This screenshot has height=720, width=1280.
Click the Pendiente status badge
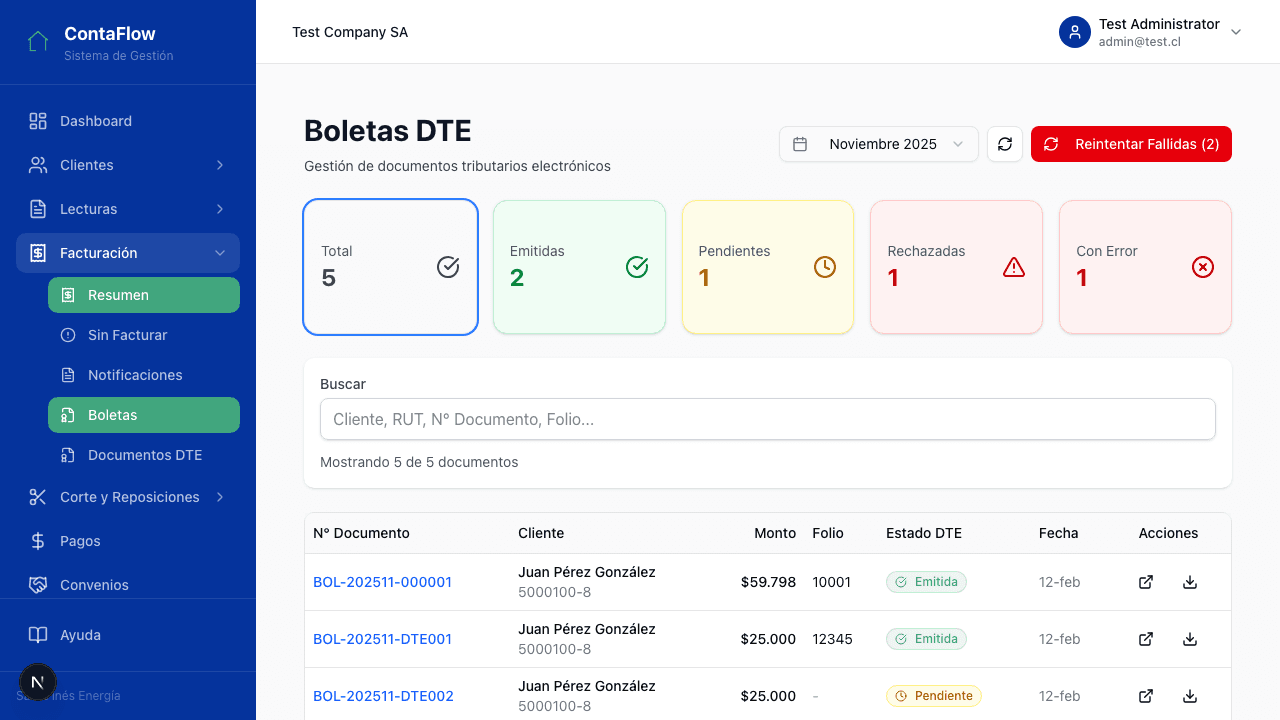[x=934, y=696]
